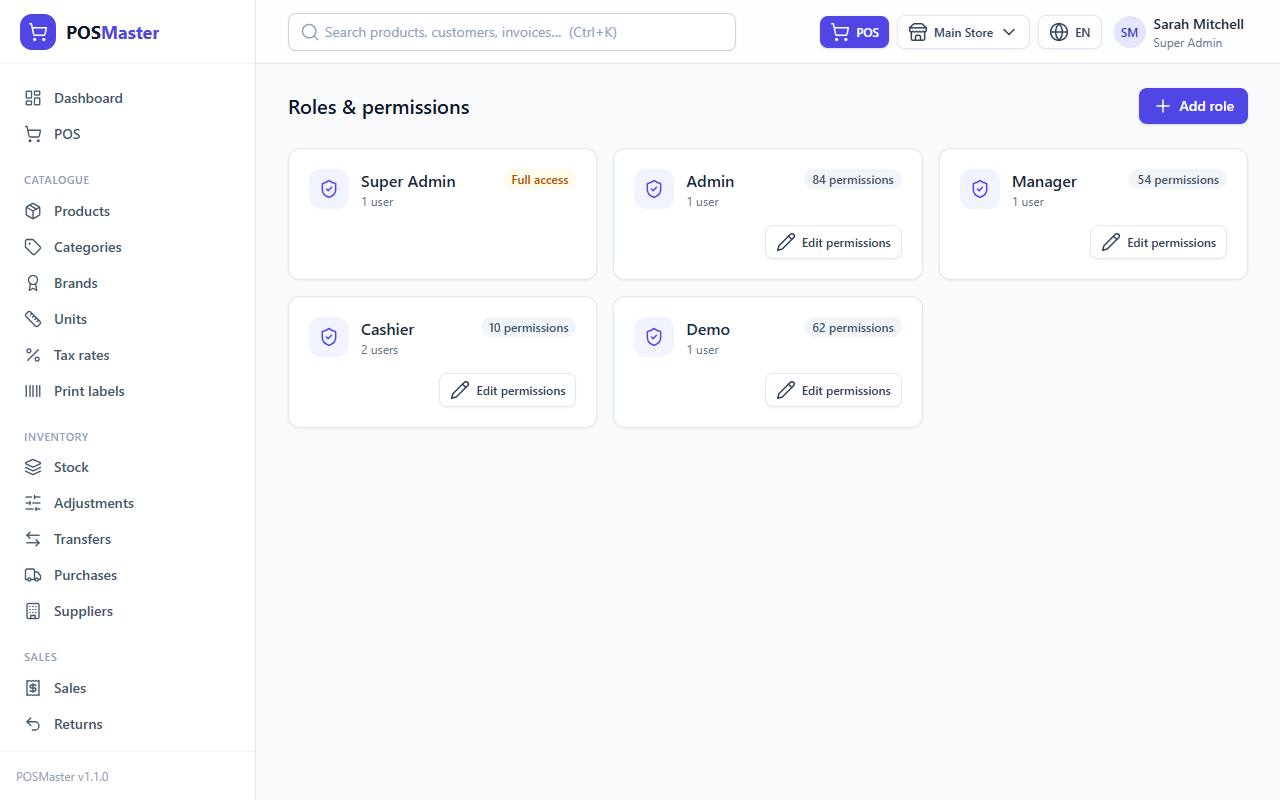Click the 54 permissions badge
Screen dimensions: 1280x800
pos(1178,180)
